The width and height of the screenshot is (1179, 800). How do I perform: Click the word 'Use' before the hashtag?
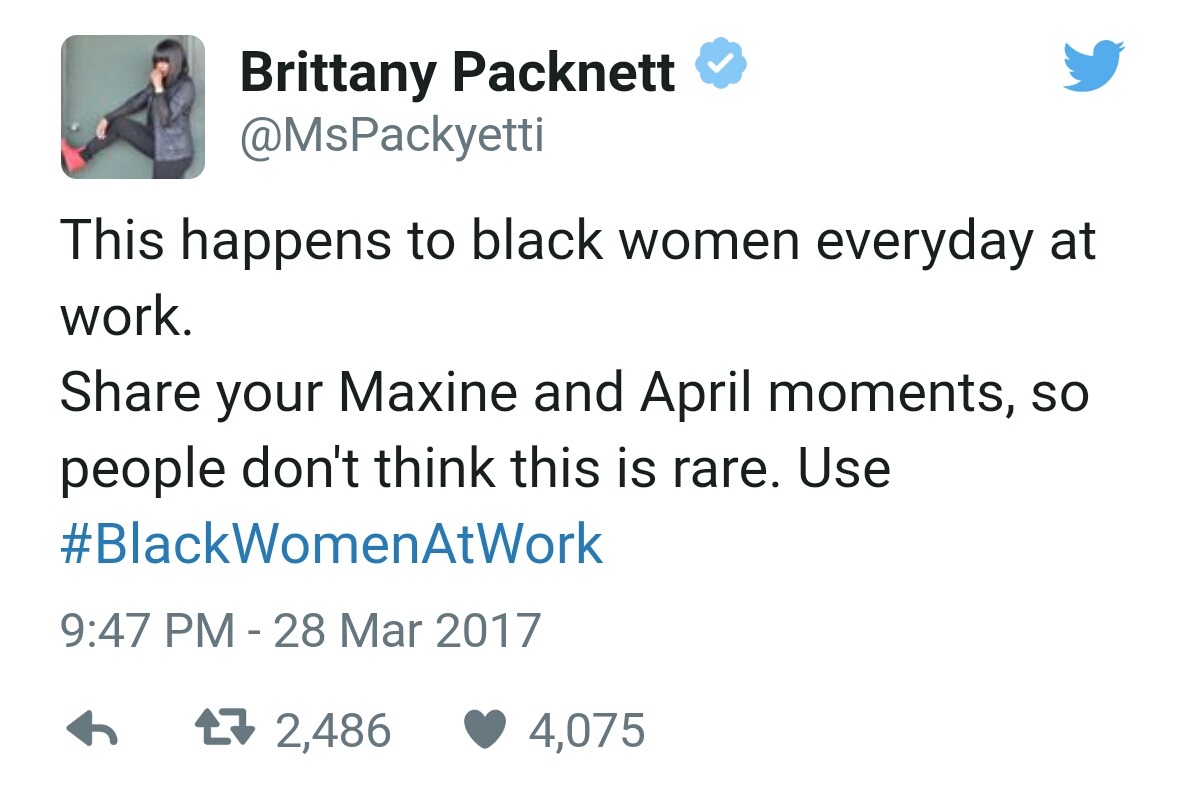pyautogui.click(x=844, y=468)
